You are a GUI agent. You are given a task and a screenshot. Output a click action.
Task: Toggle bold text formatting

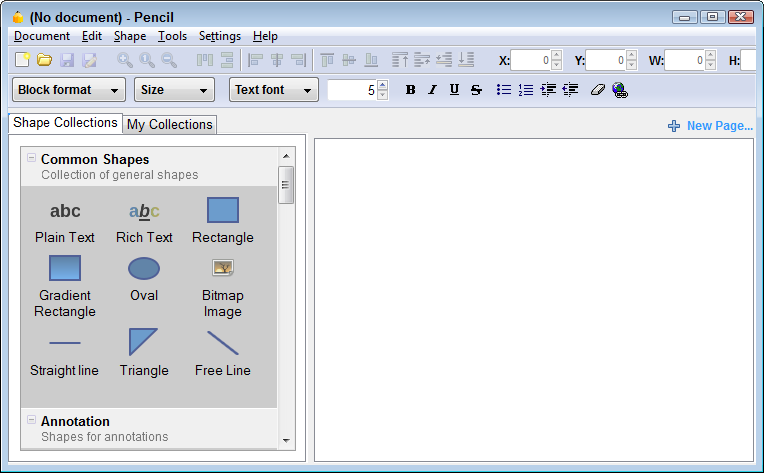[x=410, y=90]
